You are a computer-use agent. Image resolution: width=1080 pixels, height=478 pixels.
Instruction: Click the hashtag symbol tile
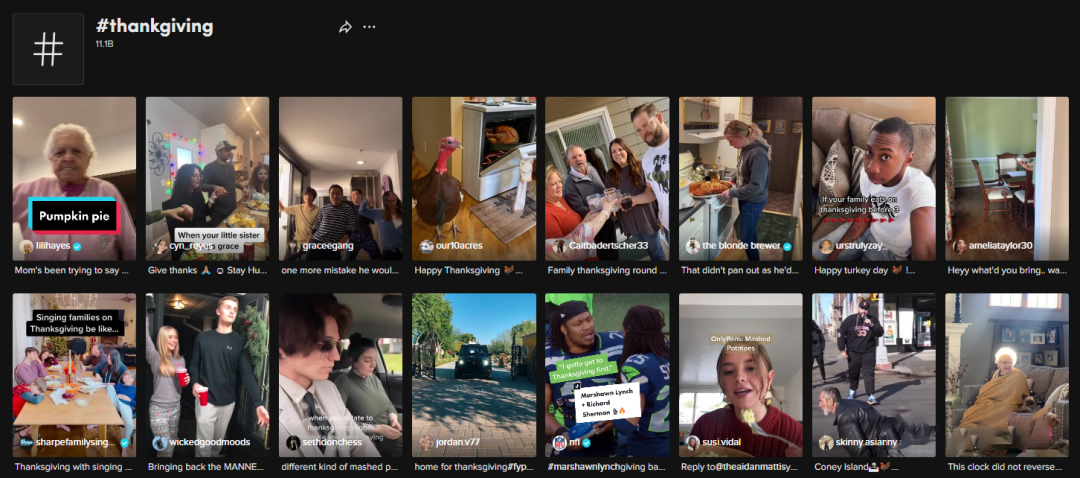pos(48,49)
